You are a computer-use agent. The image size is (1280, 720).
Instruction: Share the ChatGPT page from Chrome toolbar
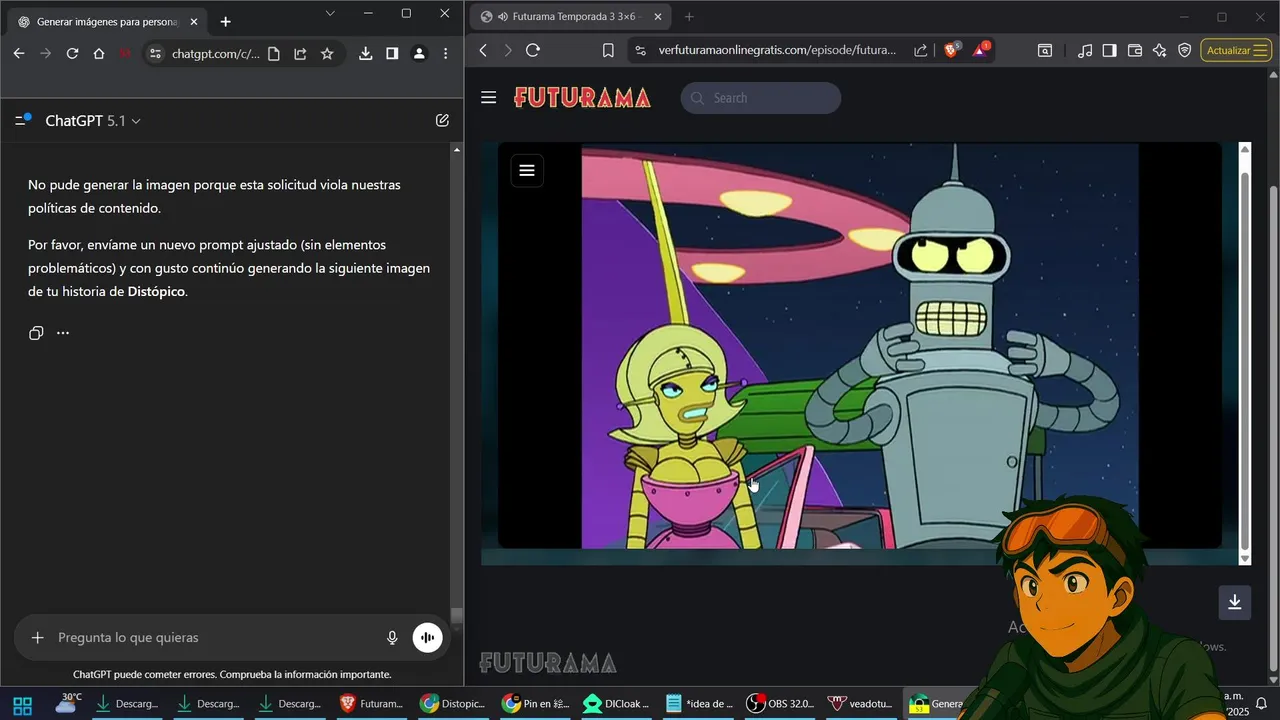coord(300,54)
